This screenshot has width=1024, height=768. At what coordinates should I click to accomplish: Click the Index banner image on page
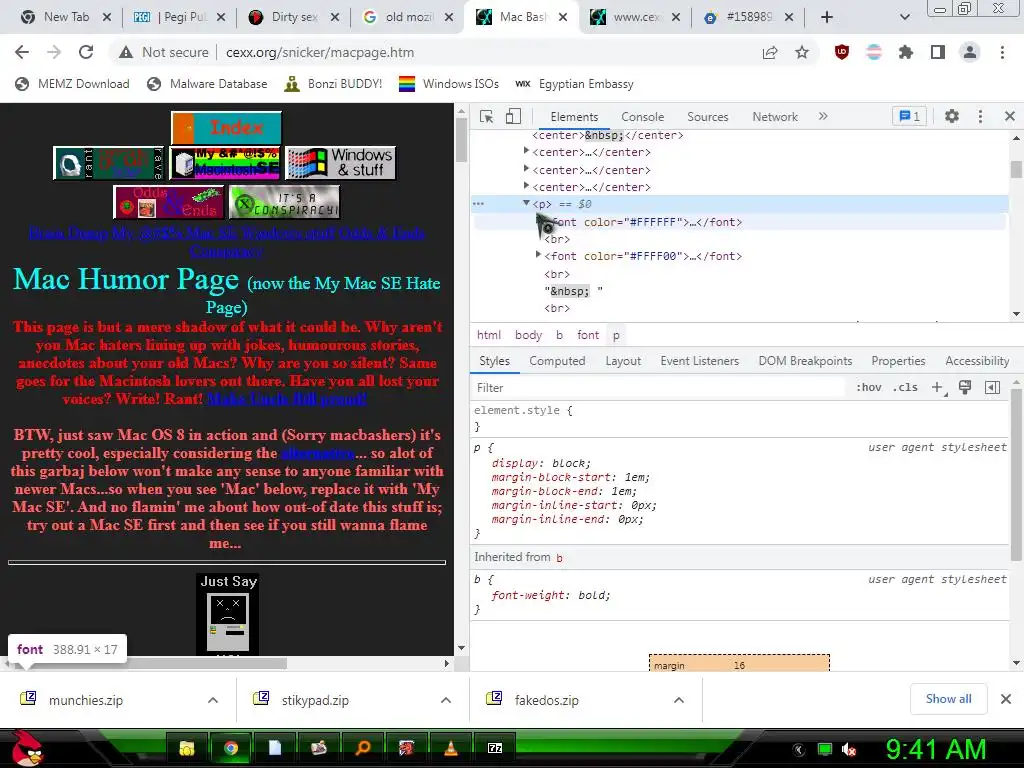[226, 127]
